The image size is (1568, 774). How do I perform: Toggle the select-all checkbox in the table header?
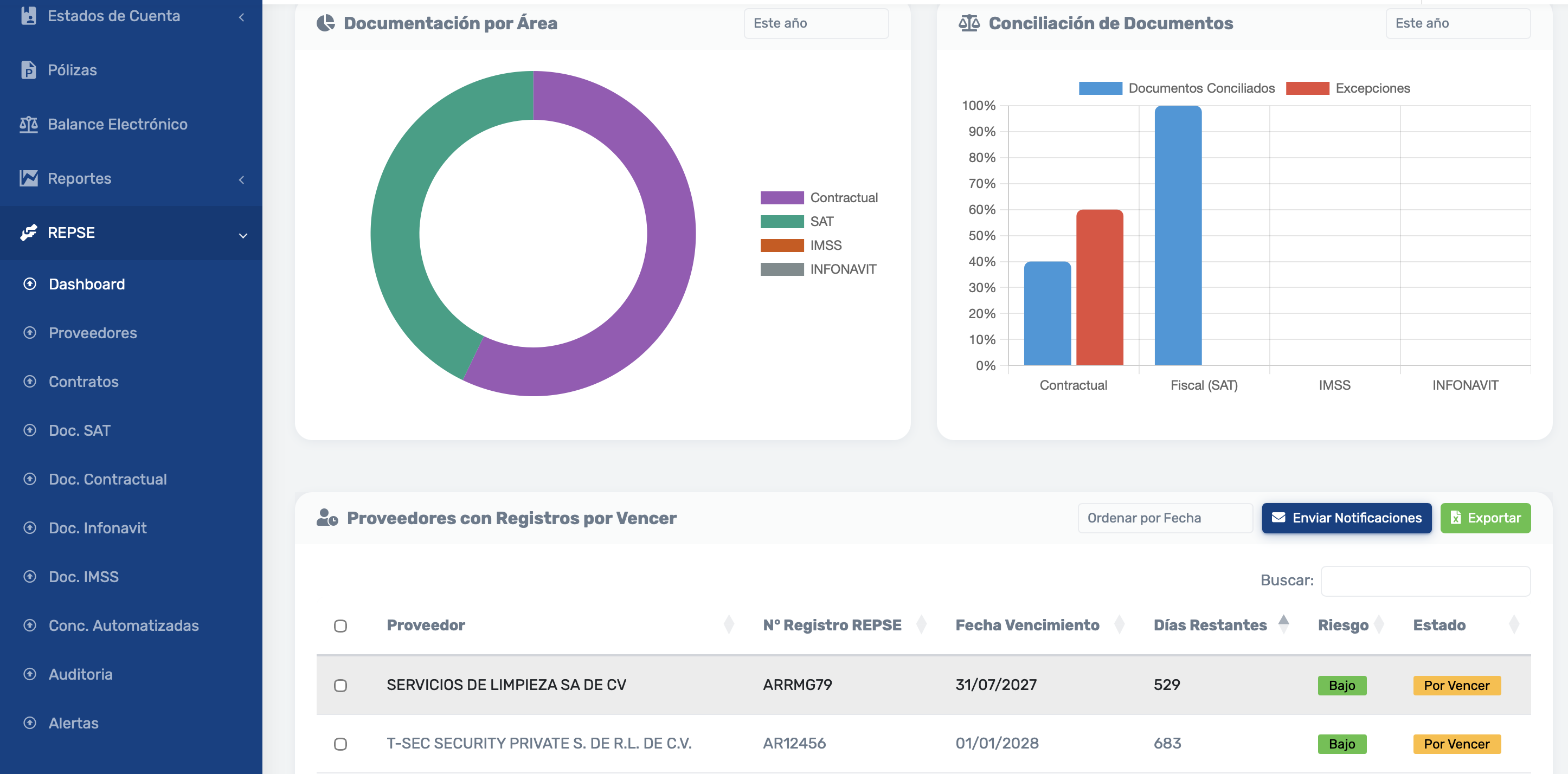(340, 626)
